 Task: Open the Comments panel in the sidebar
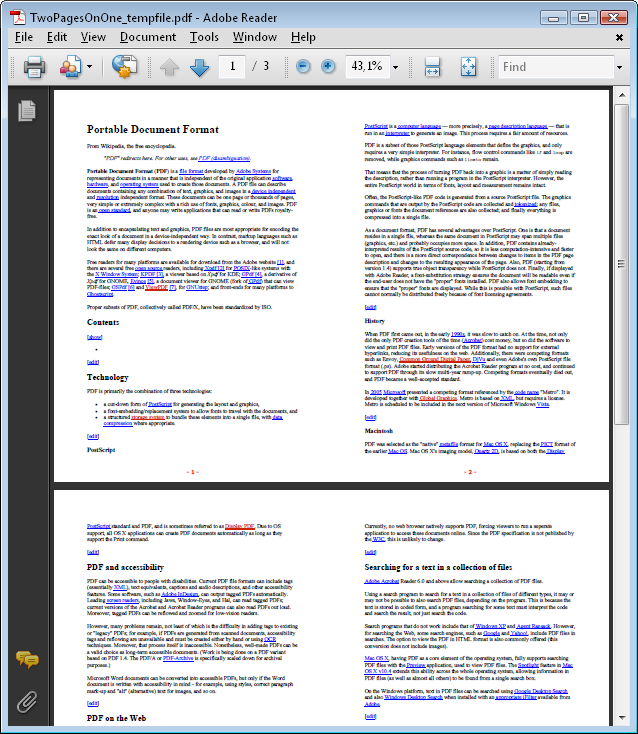pos(27,660)
